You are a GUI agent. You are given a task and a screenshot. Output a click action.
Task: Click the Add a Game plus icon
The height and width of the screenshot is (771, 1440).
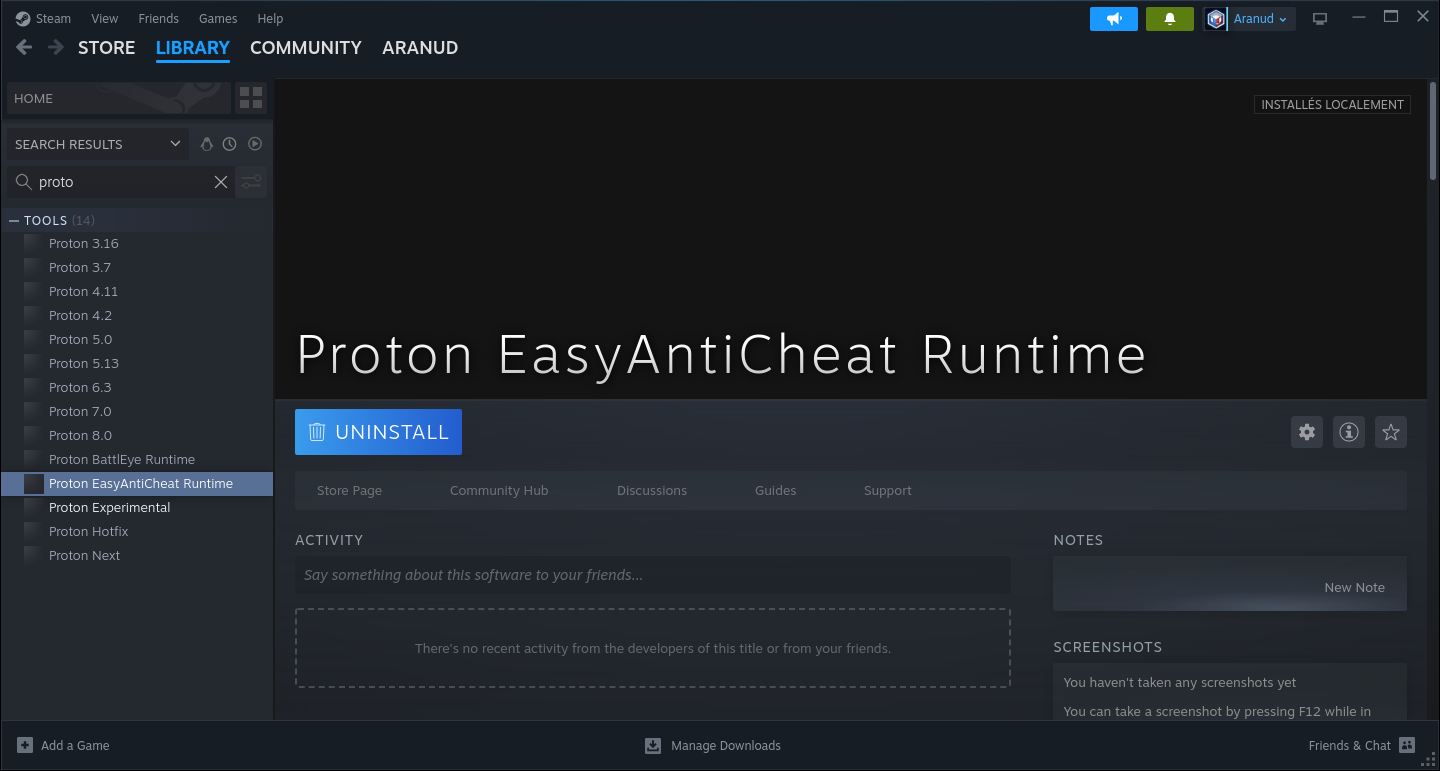(25, 745)
